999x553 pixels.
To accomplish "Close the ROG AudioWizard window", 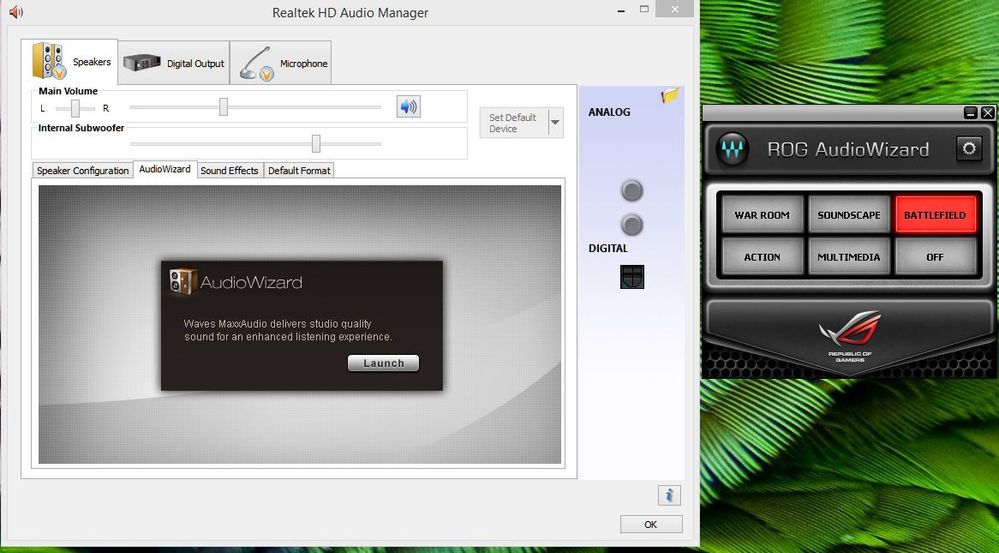I will click(988, 113).
